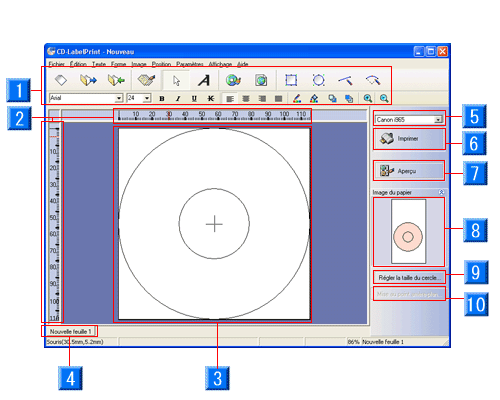The image size is (500, 400).
Task: Click the Aperçu preview button
Action: [409, 171]
